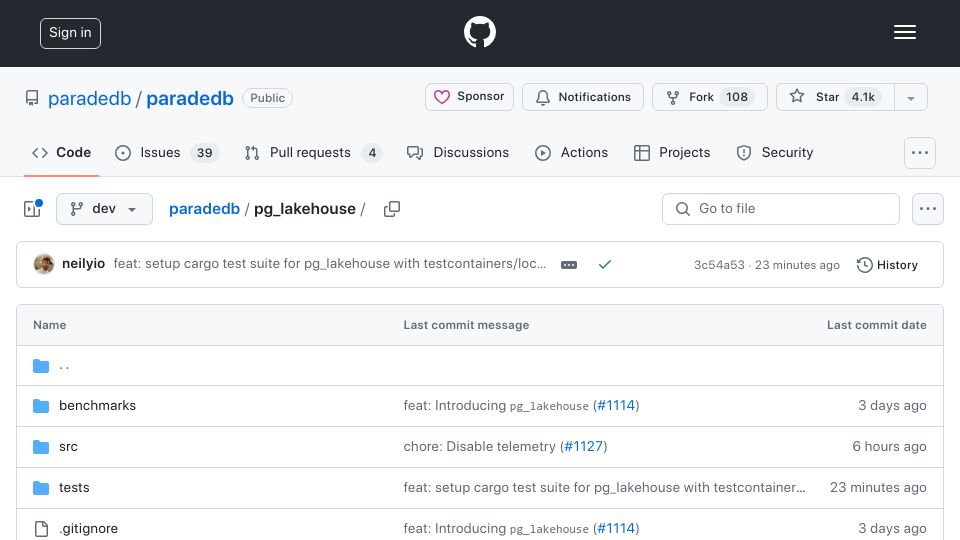Click the .gitignore file icon

coord(41,528)
